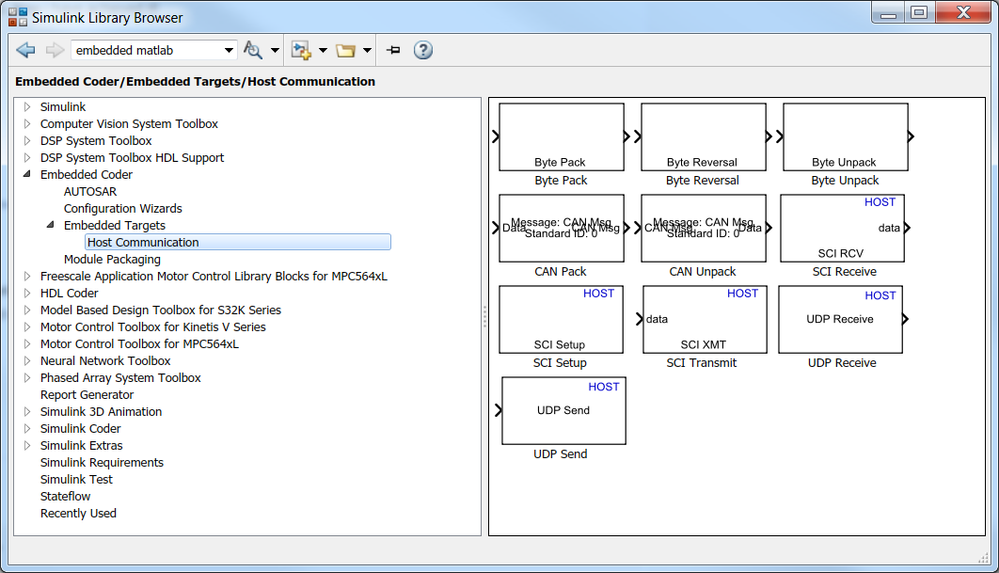Select Module Packaging in the library tree
The height and width of the screenshot is (573, 999).
click(112, 259)
